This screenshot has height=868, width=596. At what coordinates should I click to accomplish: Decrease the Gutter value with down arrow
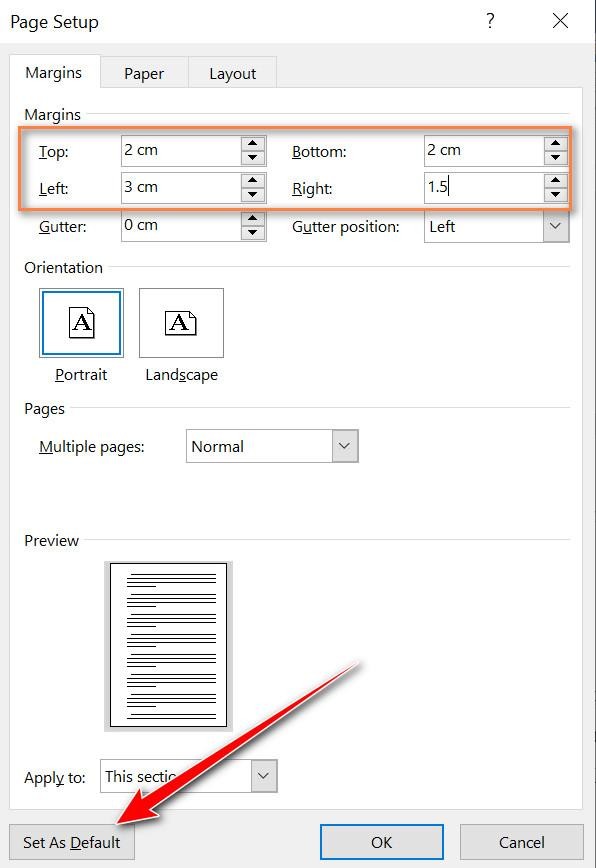click(253, 232)
